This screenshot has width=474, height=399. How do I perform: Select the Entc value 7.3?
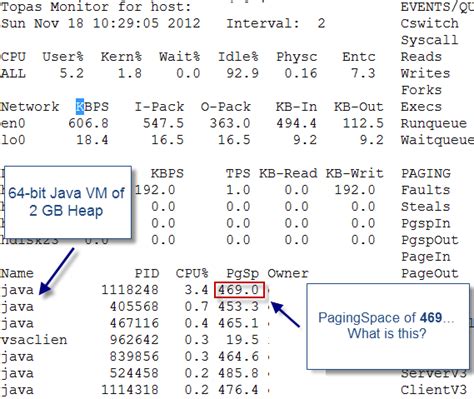point(363,73)
